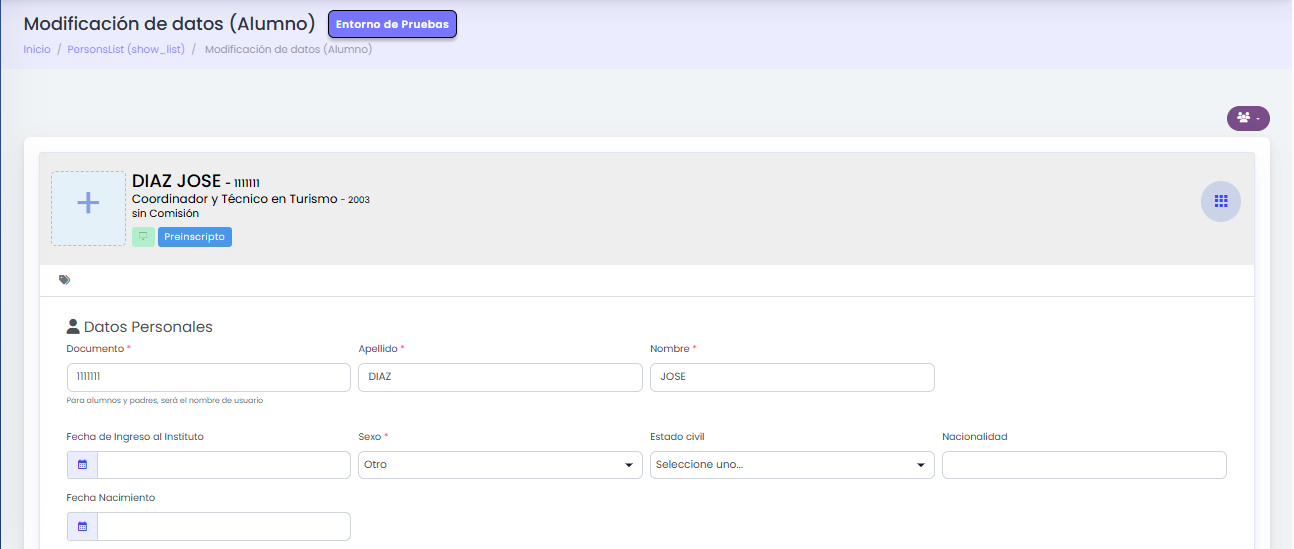Focus the Apellido field containing DIAZ
Screen dimensions: 1294x549
point(500,377)
